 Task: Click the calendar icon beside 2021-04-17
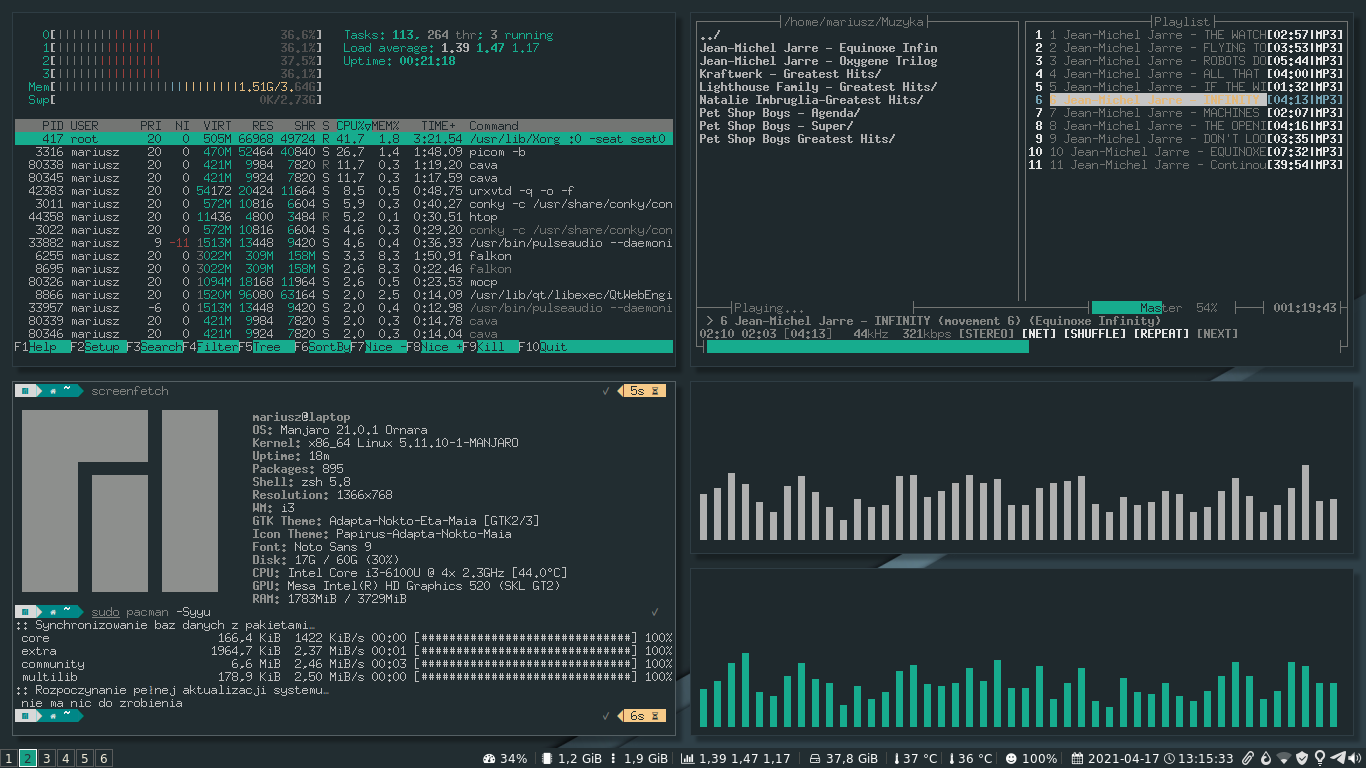[x=1077, y=759]
